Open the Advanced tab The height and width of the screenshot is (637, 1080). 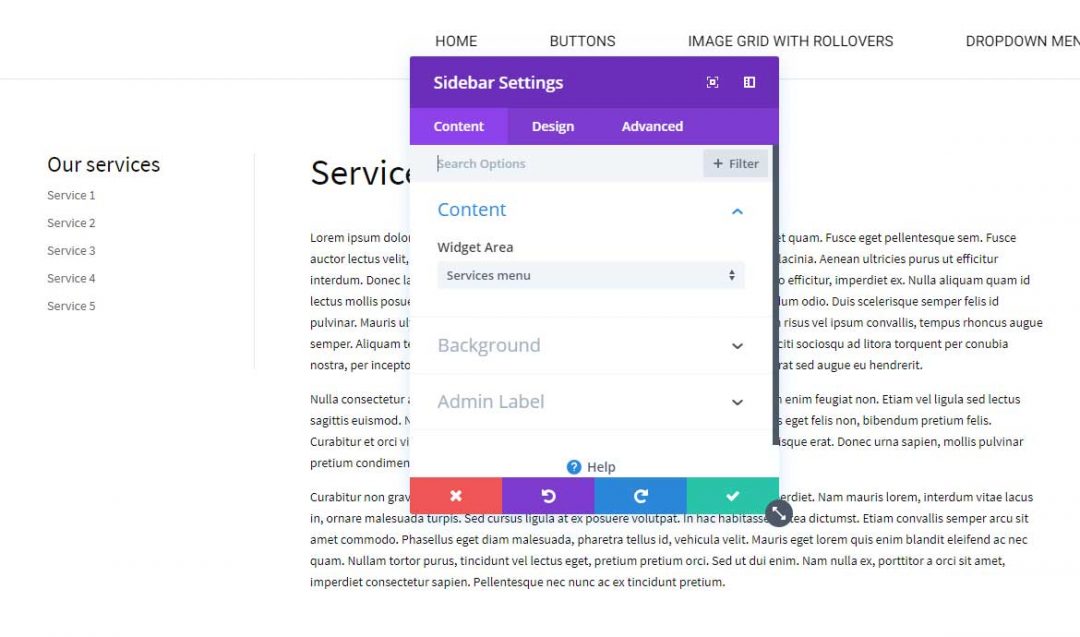(651, 126)
